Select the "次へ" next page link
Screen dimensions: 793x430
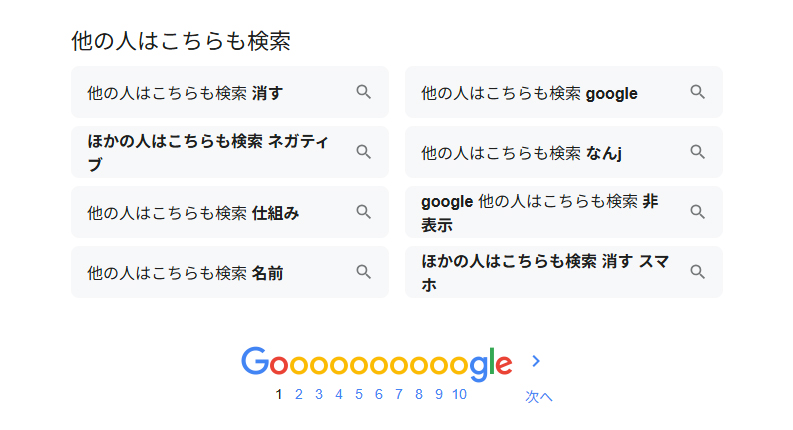coord(538,397)
